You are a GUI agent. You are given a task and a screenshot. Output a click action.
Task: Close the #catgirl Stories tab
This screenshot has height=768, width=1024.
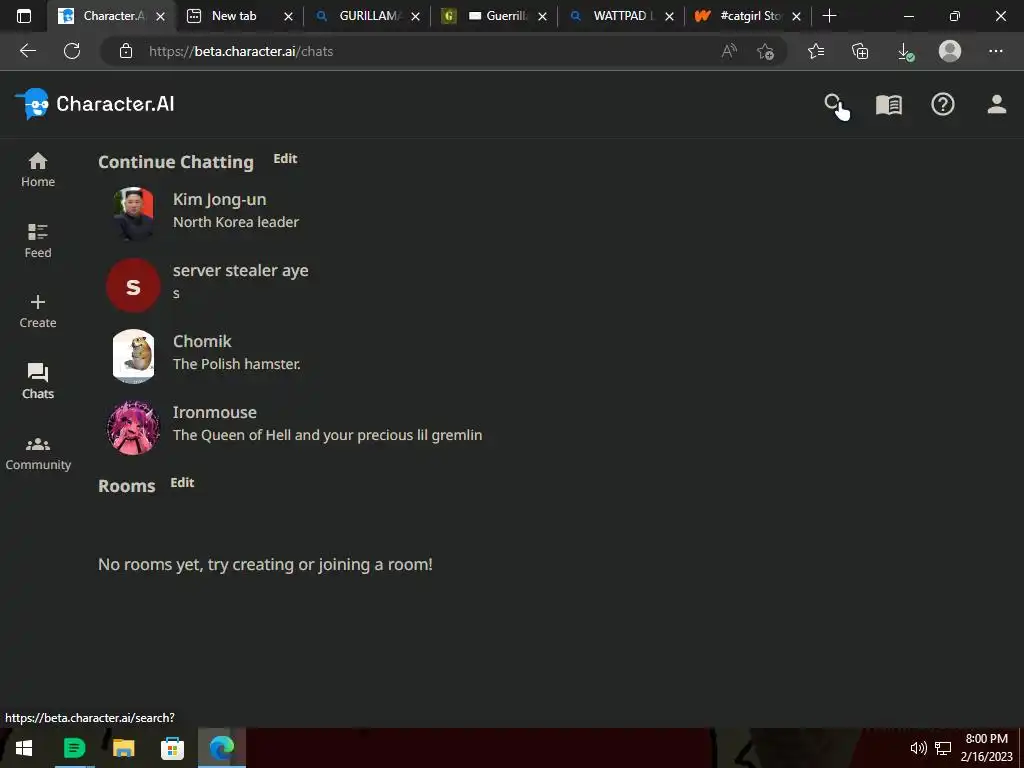[796, 16]
